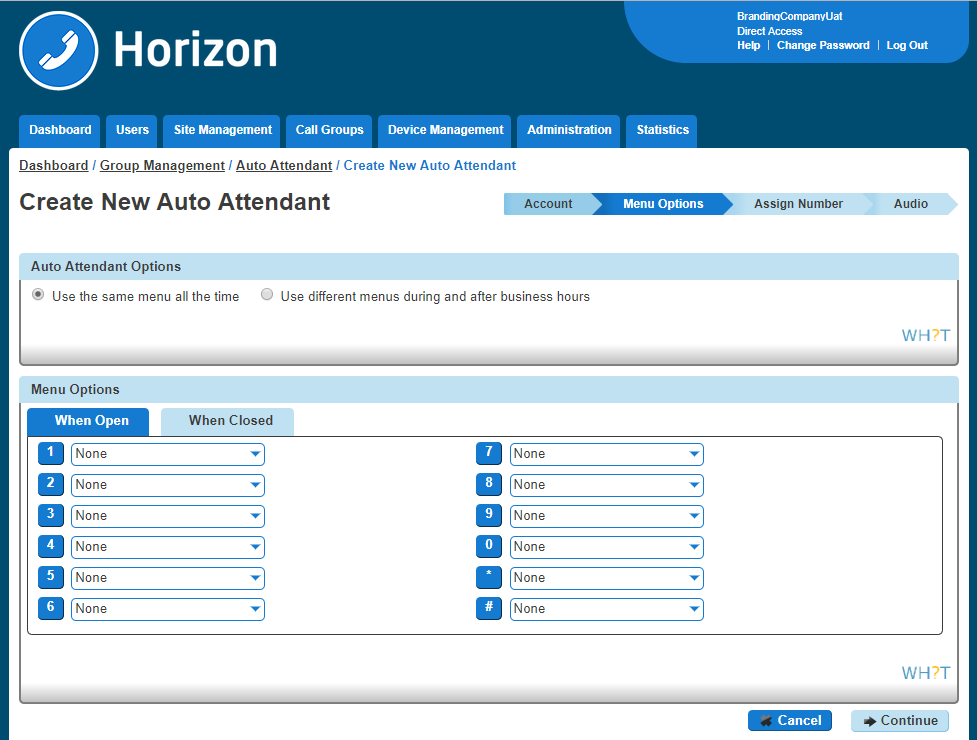The image size is (977, 740).
Task: Click the key 1 number badge
Action: [50, 453]
